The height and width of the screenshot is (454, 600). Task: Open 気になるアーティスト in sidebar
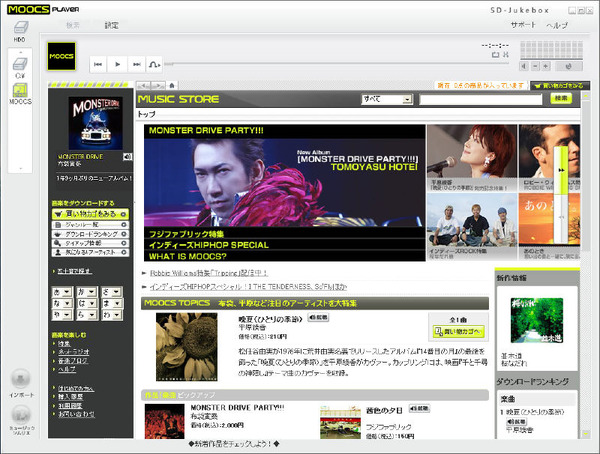[90, 252]
